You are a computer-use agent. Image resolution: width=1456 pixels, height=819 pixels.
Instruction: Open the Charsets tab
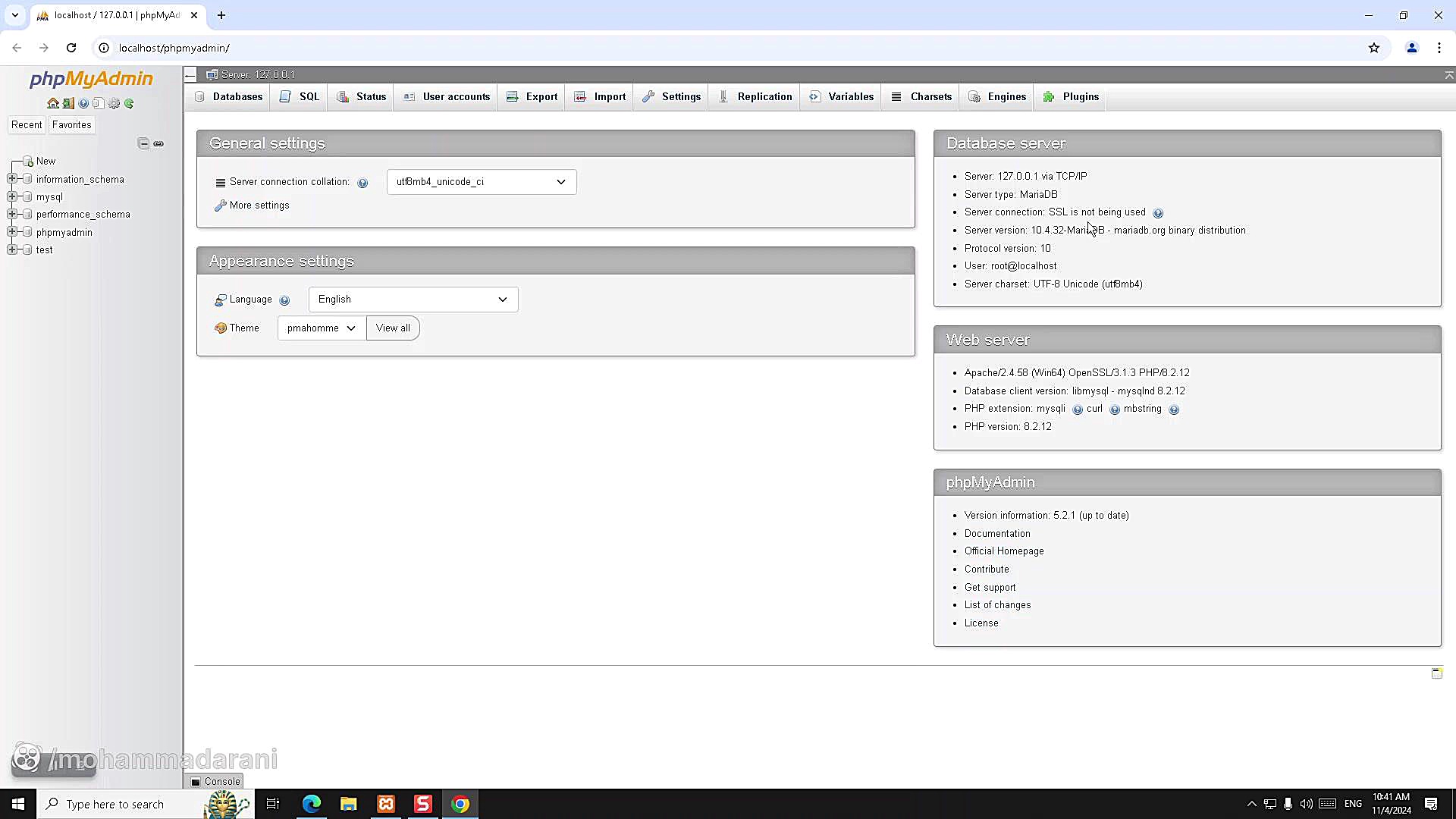[x=921, y=97]
